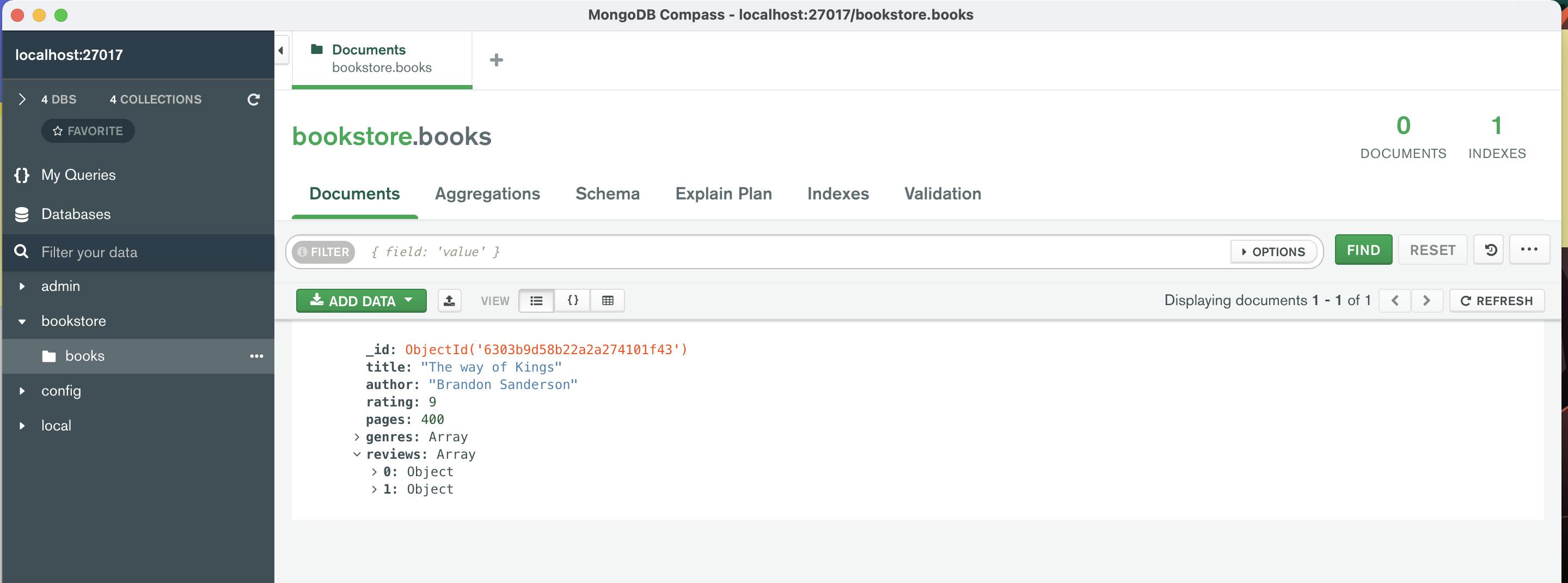Click the 0 DOCUMENTS count
Screen dimensions: 1568x583
click(x=1403, y=138)
